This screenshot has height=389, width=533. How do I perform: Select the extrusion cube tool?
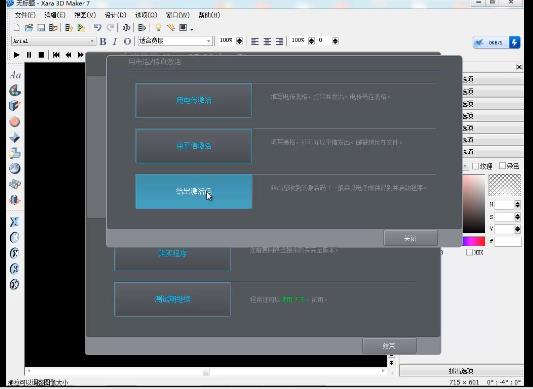pyautogui.click(x=14, y=106)
